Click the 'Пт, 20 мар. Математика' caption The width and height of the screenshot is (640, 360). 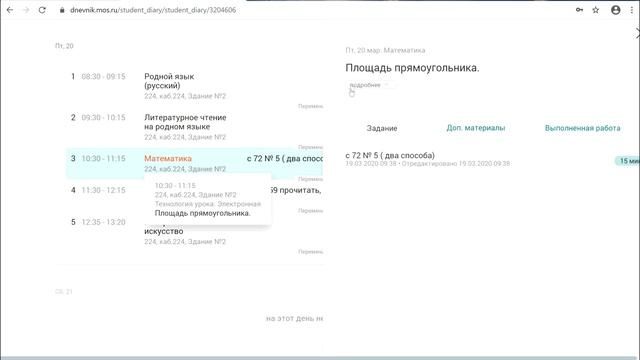click(x=385, y=50)
